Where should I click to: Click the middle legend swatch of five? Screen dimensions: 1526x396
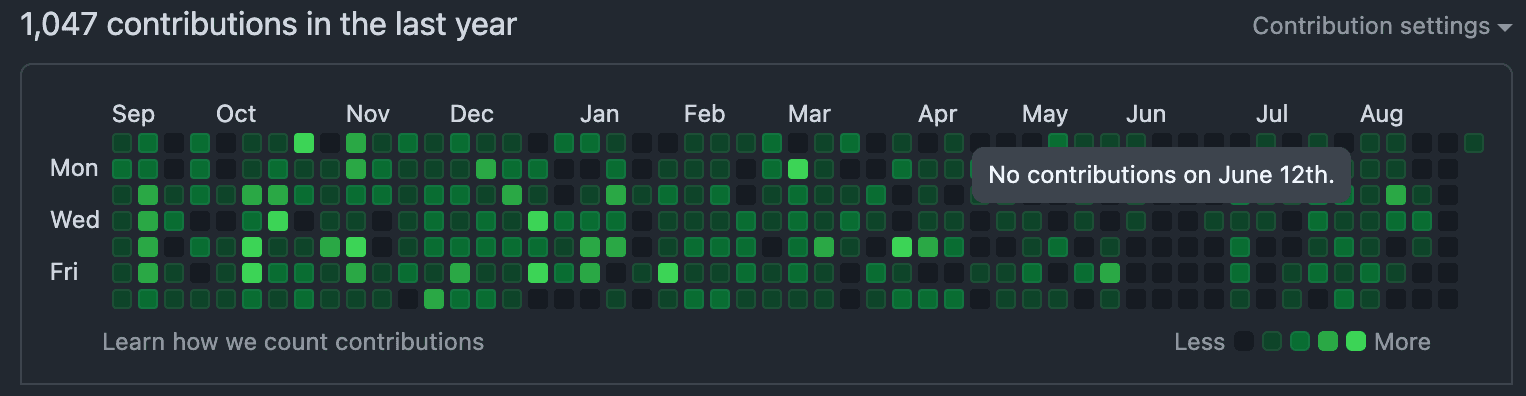tap(1300, 342)
